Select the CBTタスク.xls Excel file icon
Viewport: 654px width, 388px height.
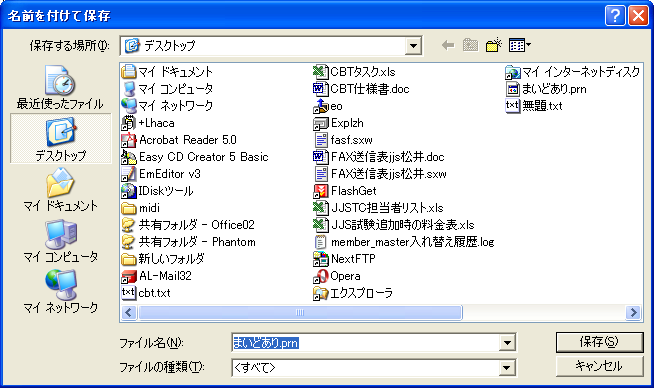(x=320, y=72)
